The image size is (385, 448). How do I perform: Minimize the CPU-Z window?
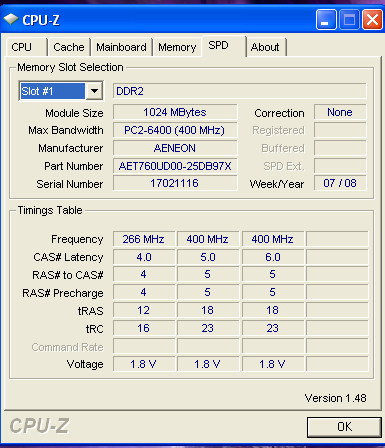pyautogui.click(x=326, y=20)
